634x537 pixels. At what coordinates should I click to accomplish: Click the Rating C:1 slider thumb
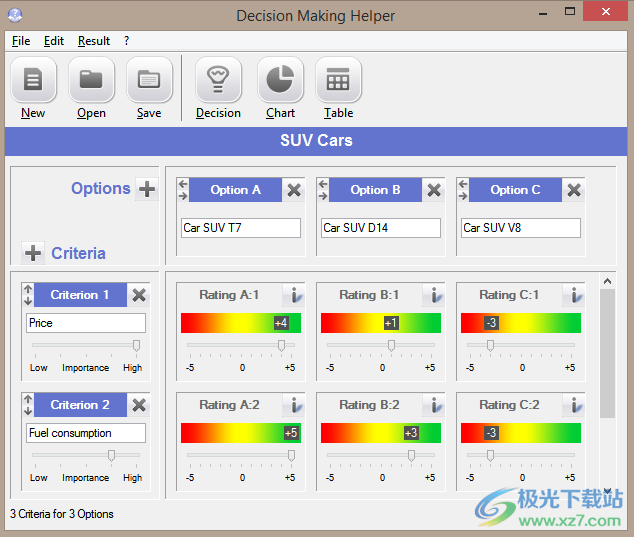pyautogui.click(x=490, y=345)
